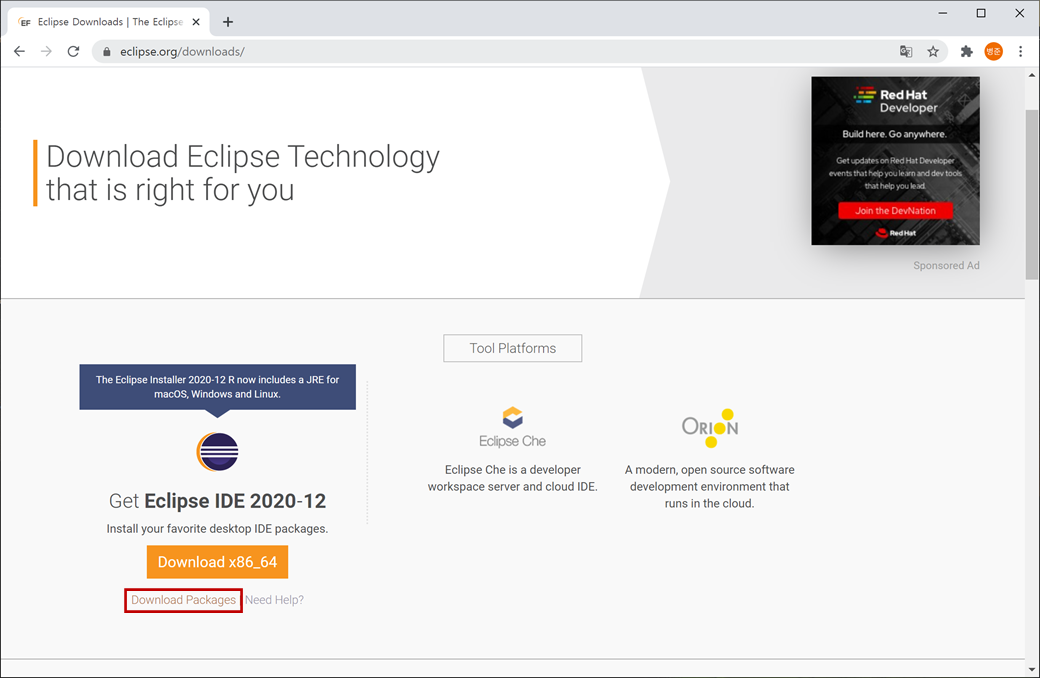
Task: Click the Download Eclipse Technology headline
Action: click(243, 173)
